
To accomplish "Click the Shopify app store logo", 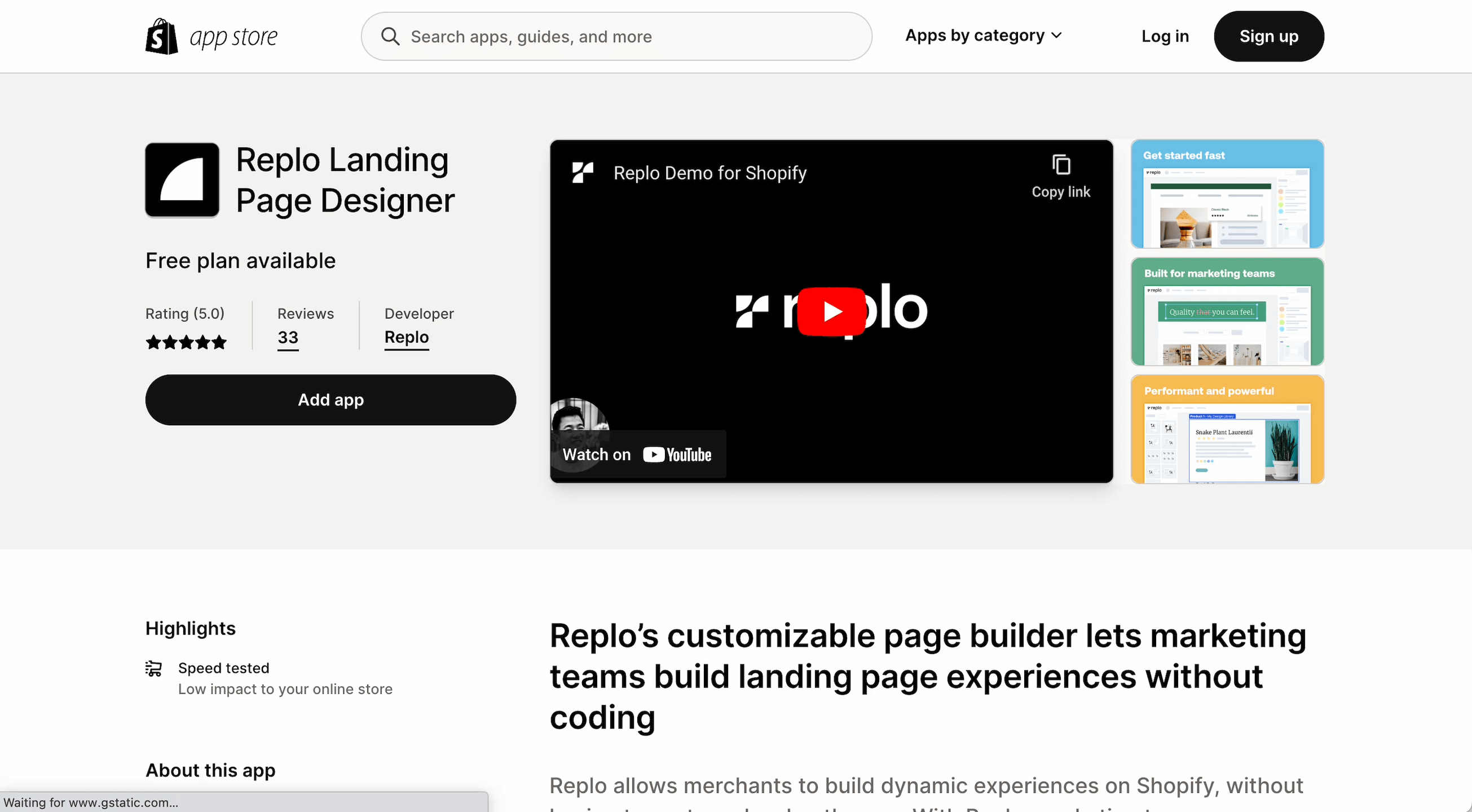I will click(211, 36).
